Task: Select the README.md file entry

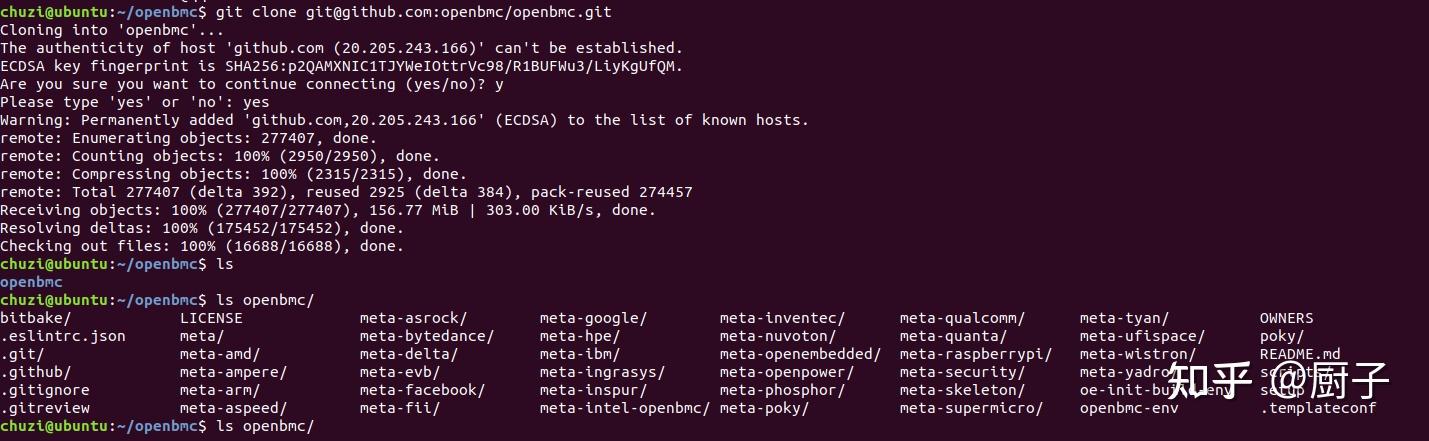Action: tap(1300, 354)
